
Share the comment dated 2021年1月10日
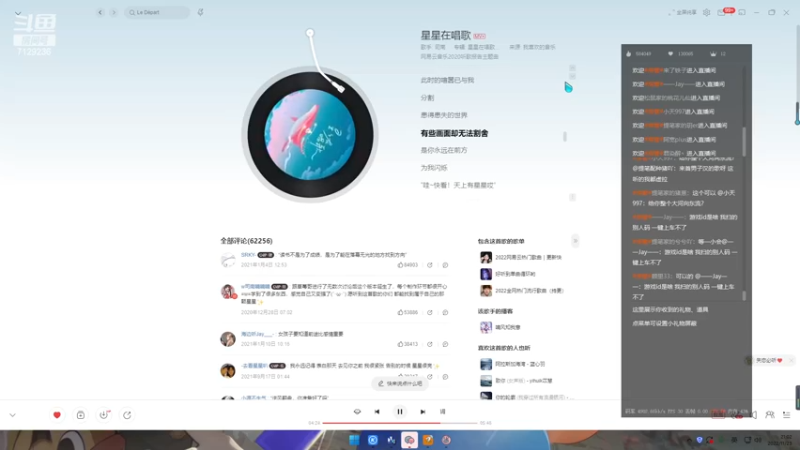coord(430,344)
